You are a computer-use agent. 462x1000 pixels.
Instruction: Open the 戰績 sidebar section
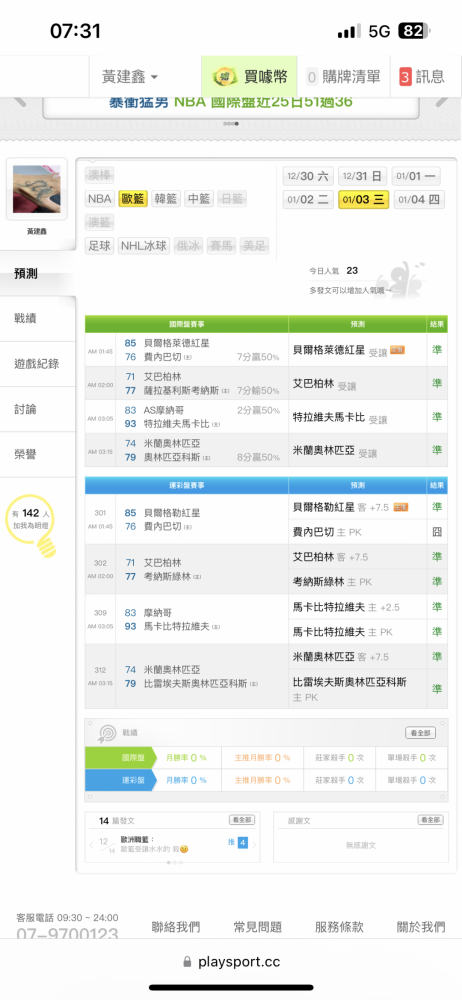(37, 318)
